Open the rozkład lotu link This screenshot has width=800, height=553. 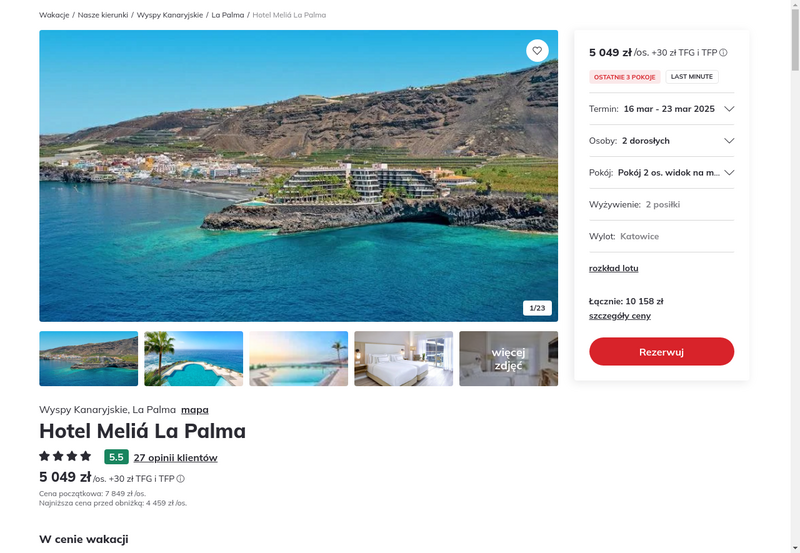point(613,268)
